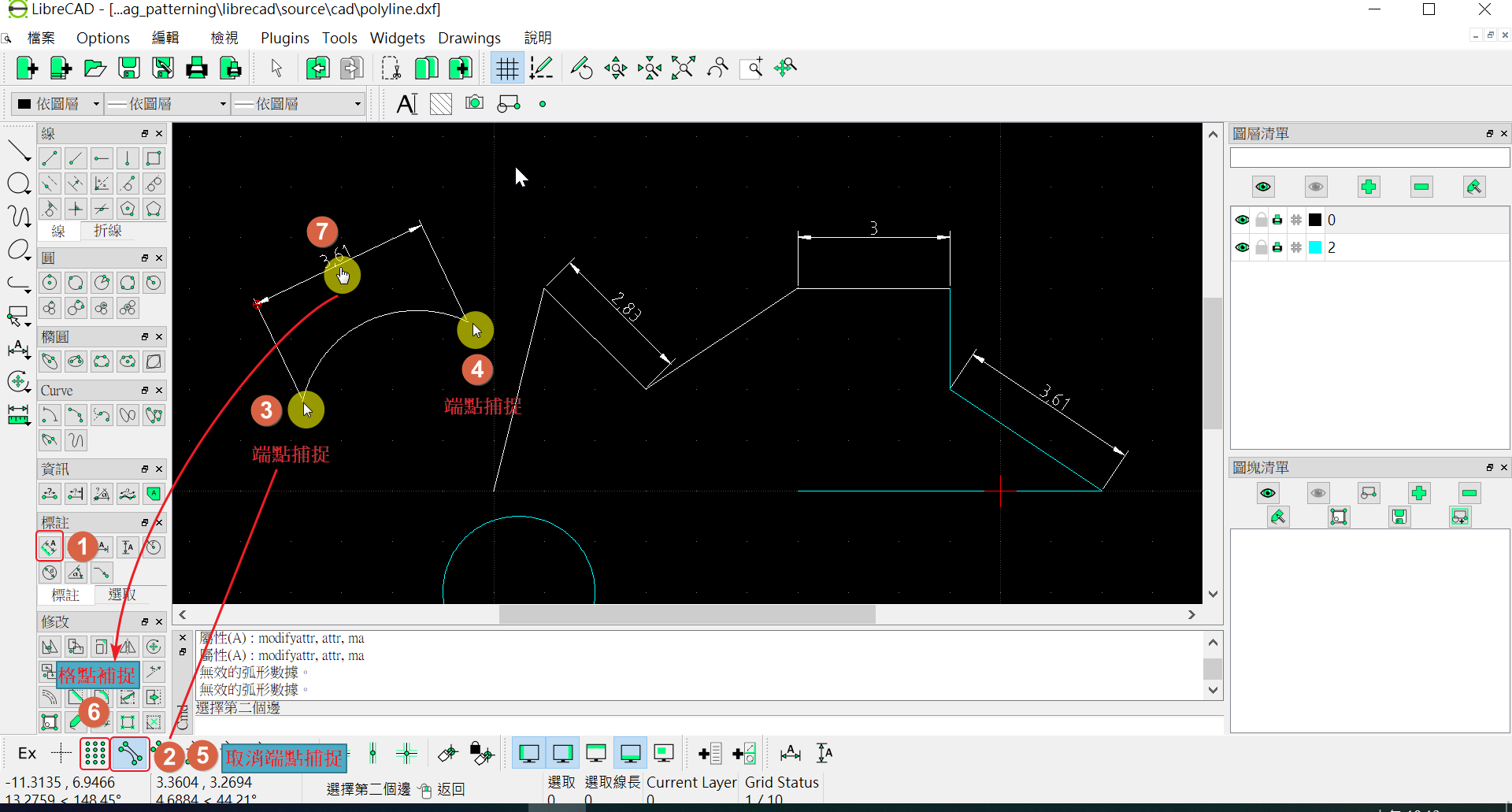Toggle visibility of layer 0
Screen dimensions: 1512x812
click(1243, 221)
